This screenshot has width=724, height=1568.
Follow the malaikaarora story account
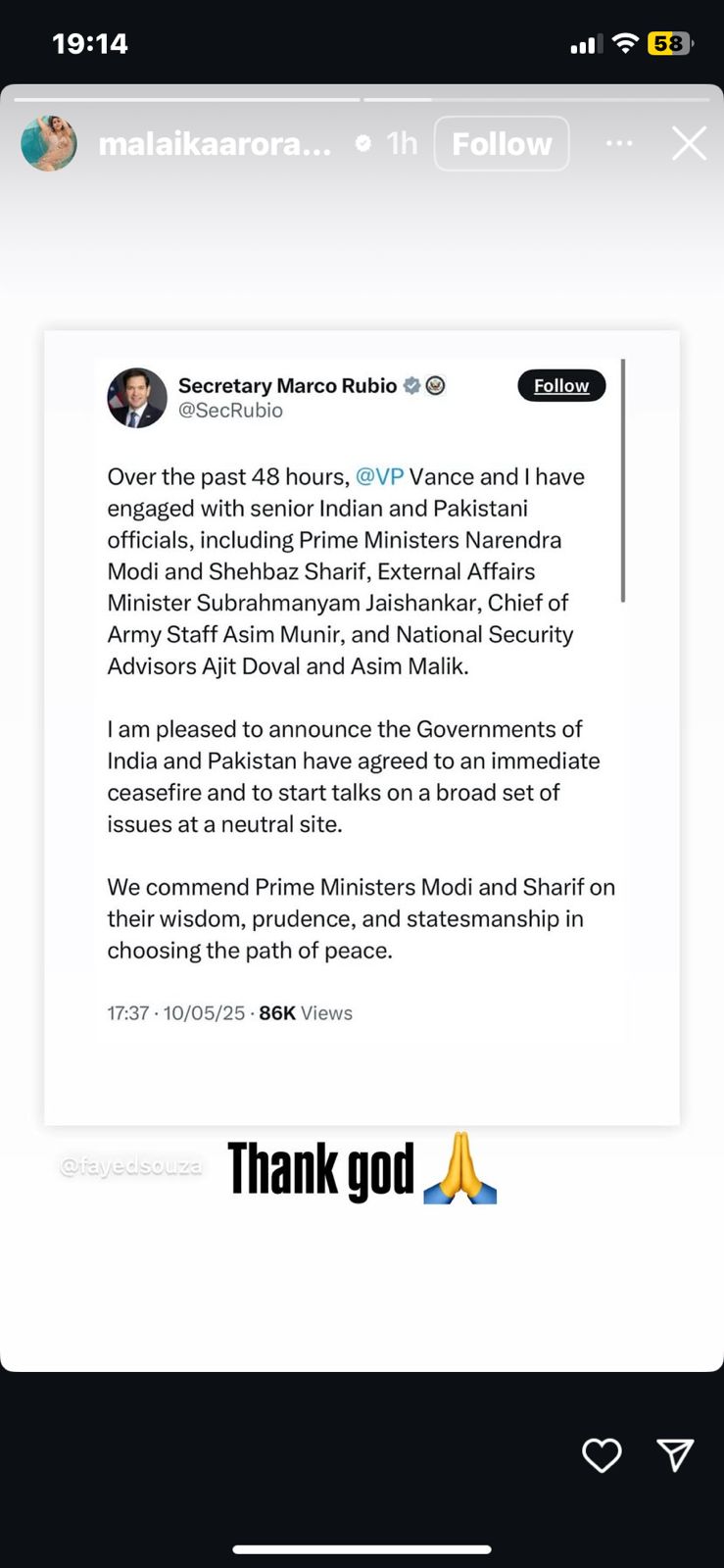click(502, 144)
